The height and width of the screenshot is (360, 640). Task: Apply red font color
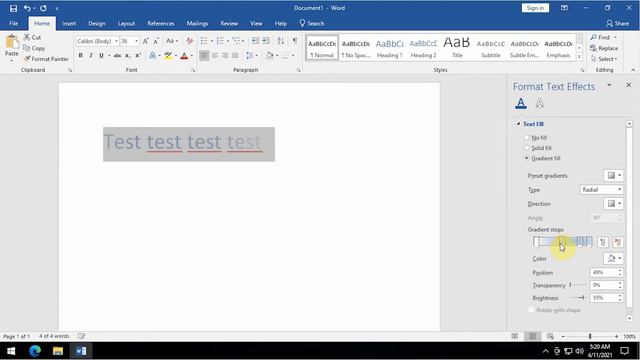click(184, 56)
